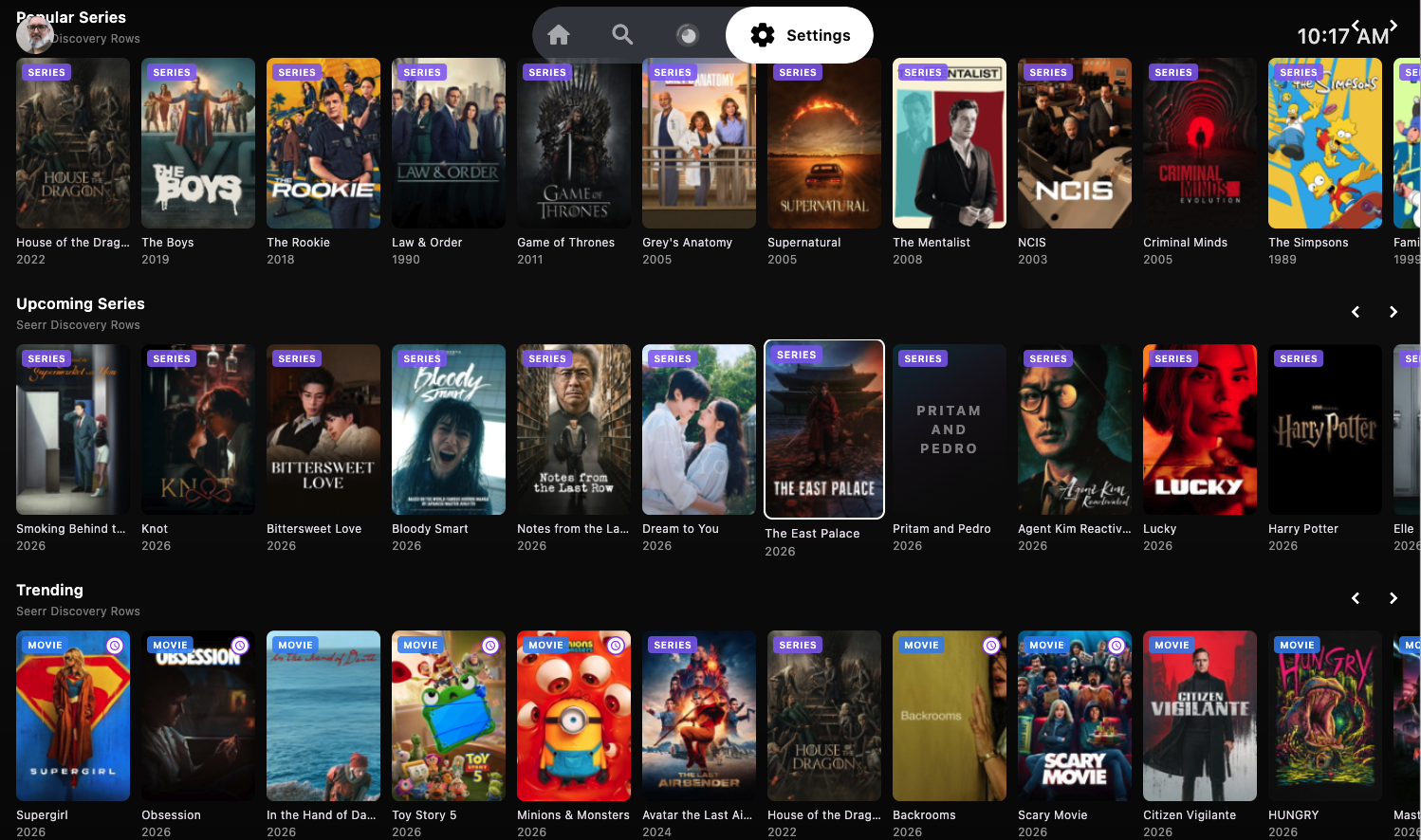Open the Search magnifier icon
The image size is (1421, 840).
(622, 35)
